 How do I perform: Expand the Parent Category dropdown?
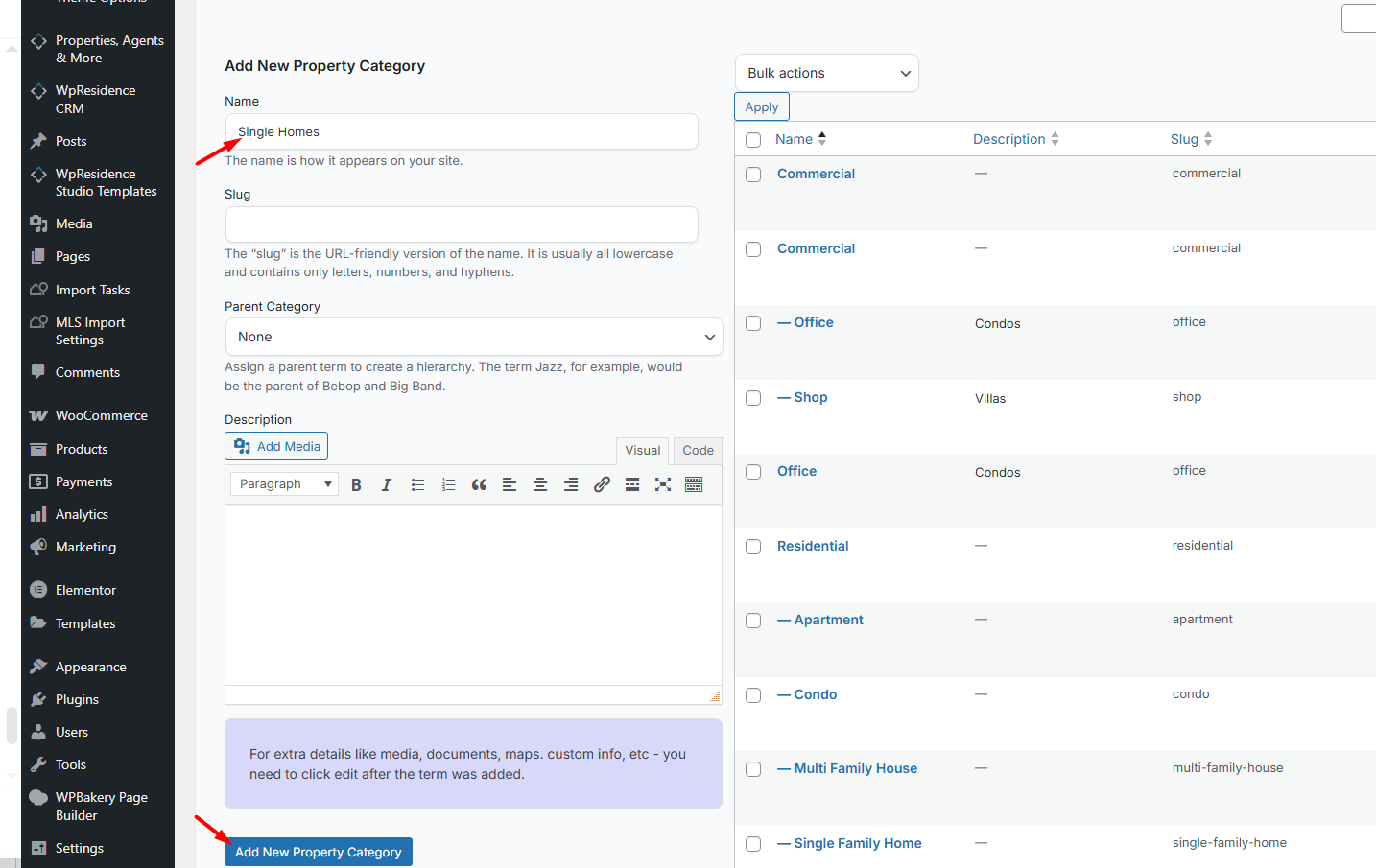tap(473, 337)
